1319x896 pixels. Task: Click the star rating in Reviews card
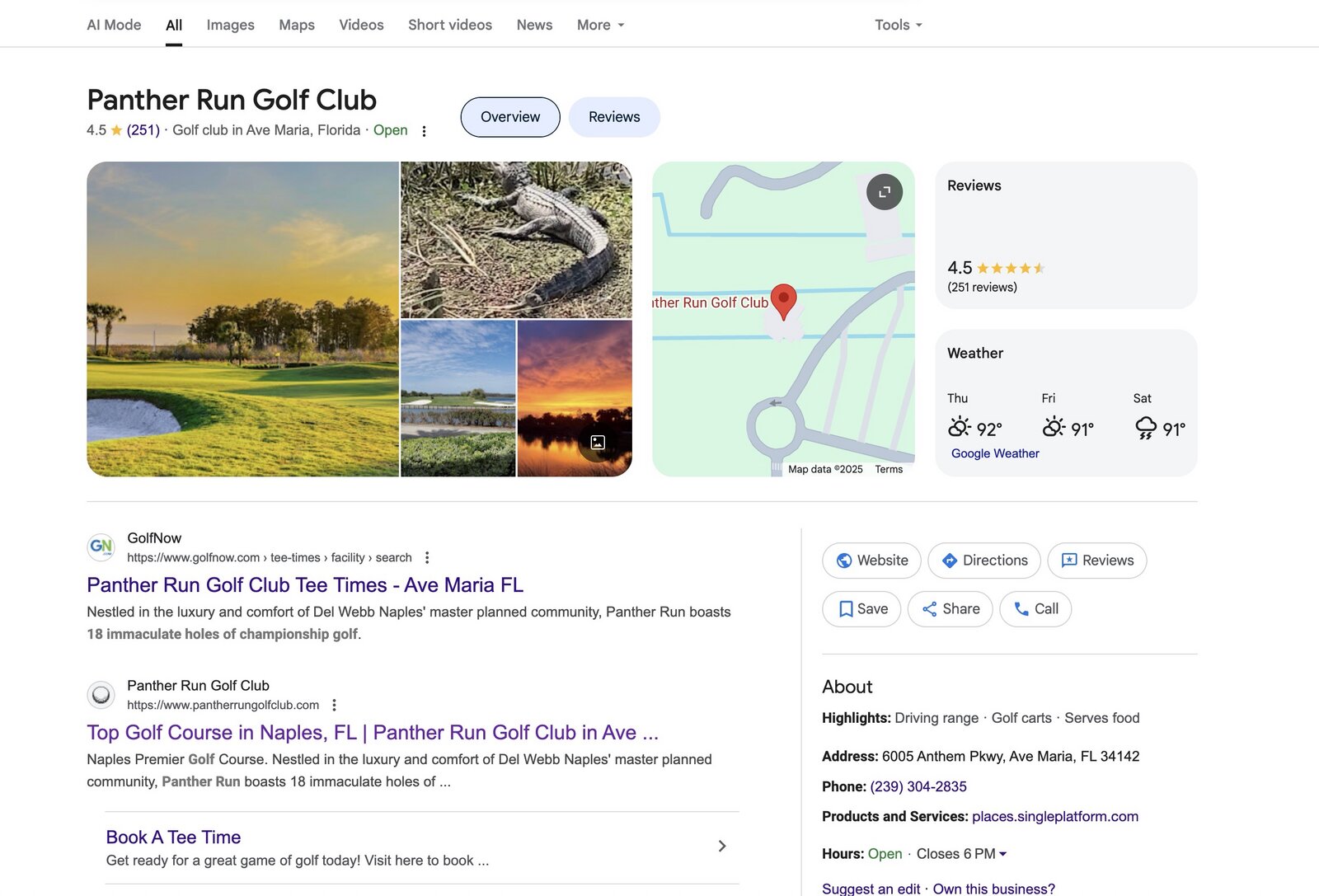1011,268
